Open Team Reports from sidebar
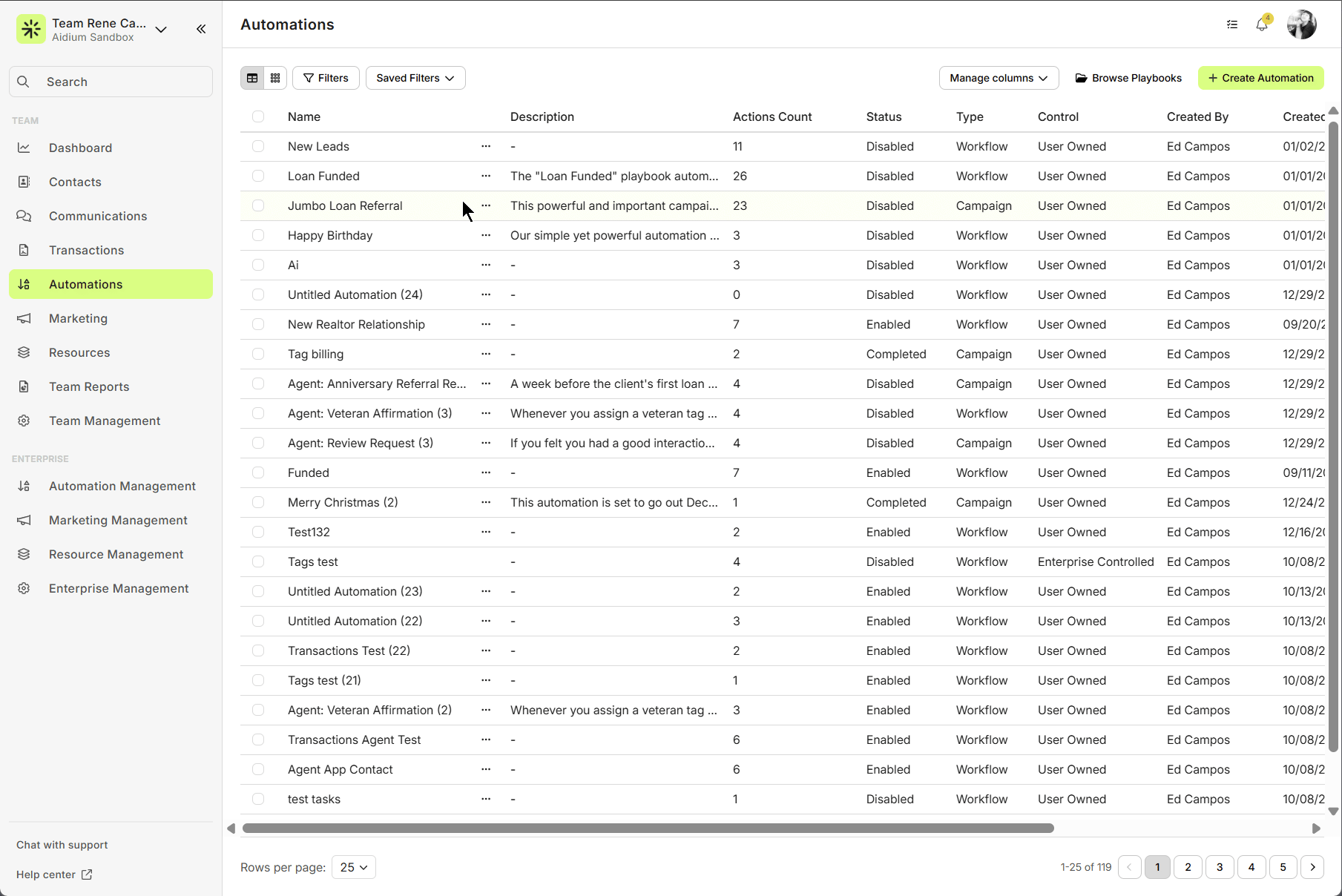The image size is (1342, 896). click(x=89, y=386)
